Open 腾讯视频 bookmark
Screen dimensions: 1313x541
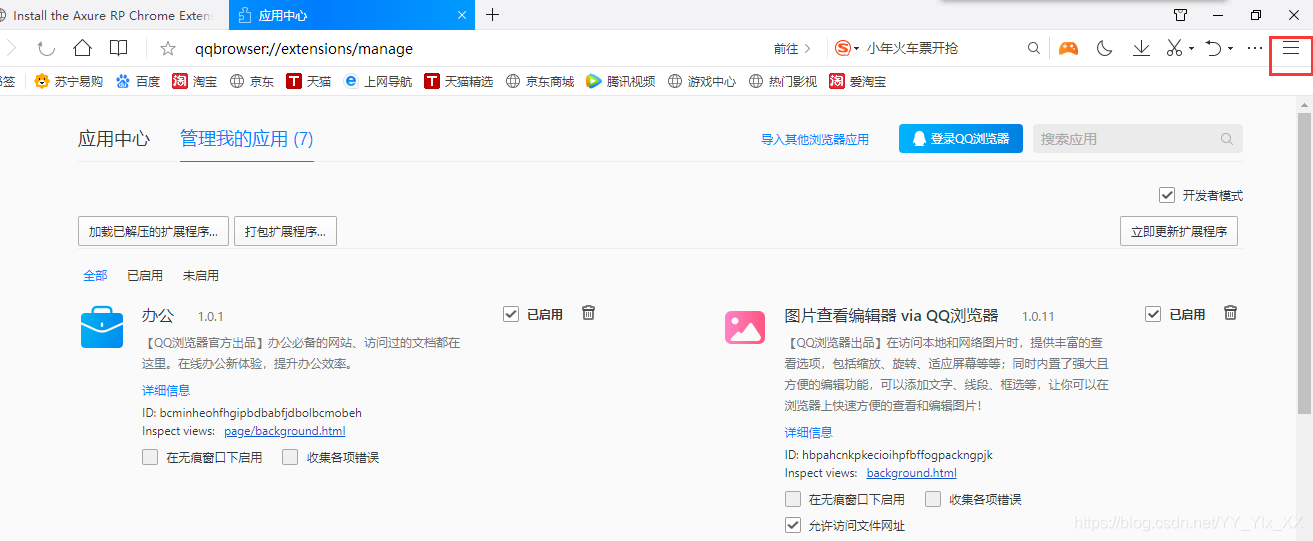click(x=621, y=82)
